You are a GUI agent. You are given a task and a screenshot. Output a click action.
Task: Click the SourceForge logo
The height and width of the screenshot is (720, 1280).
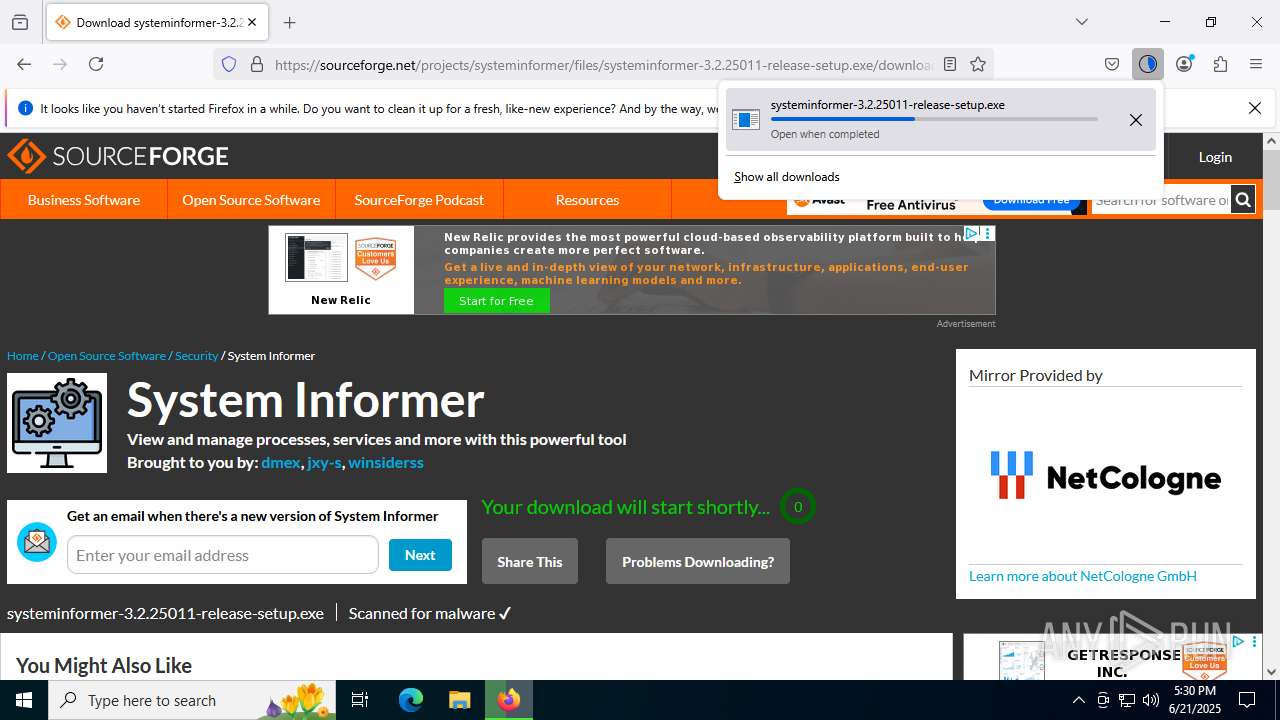[x=118, y=156]
